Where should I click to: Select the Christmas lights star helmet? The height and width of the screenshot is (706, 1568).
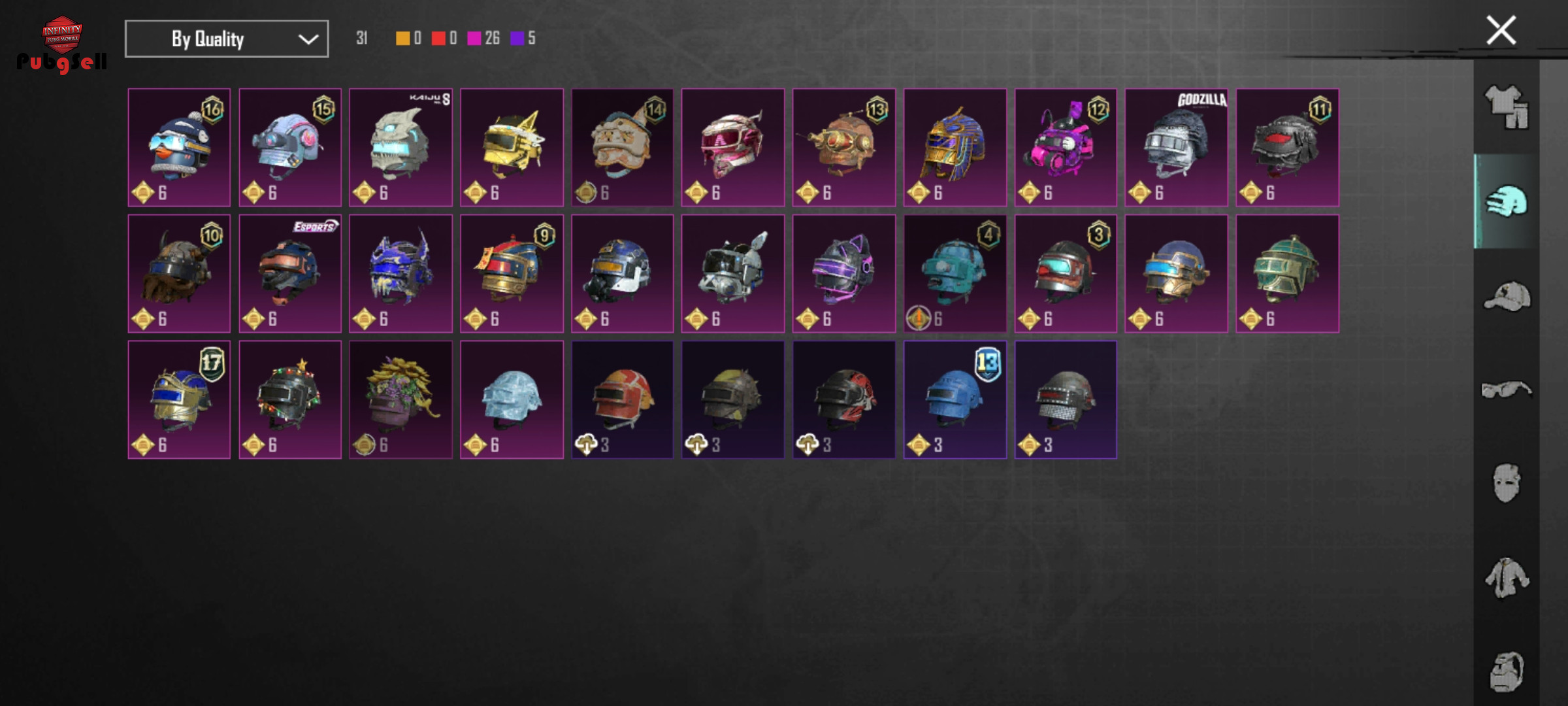pyautogui.click(x=290, y=400)
